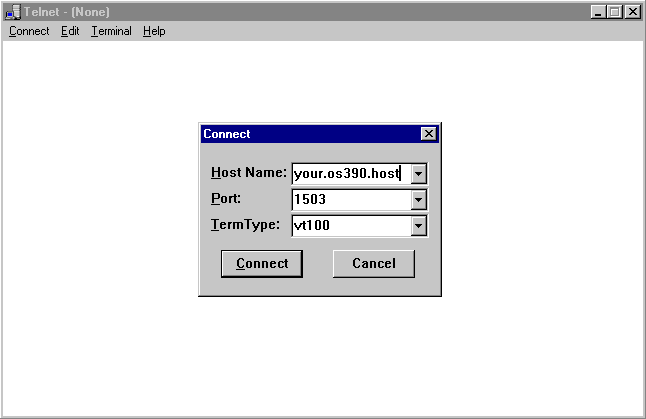646x419 pixels.
Task: Open the Connect menu in the menu bar
Action: coord(29,31)
